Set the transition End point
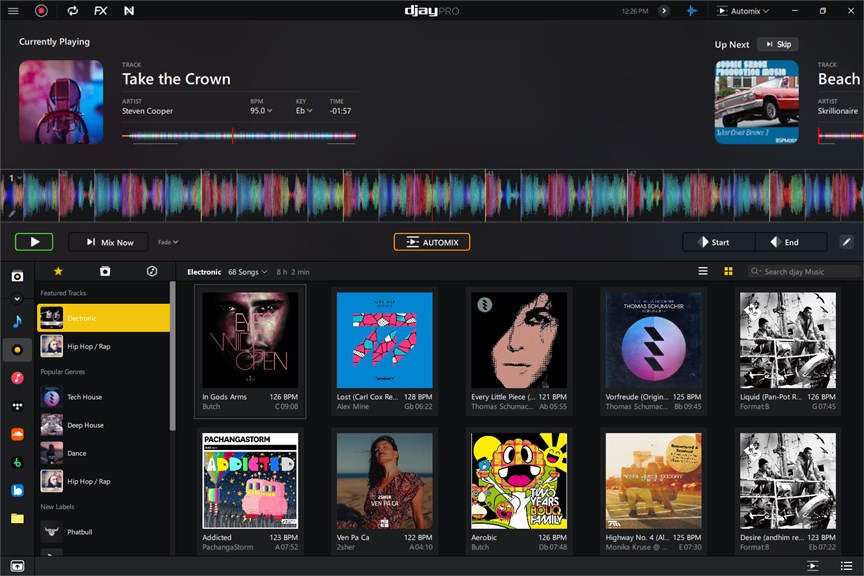The width and height of the screenshot is (864, 576). (791, 242)
